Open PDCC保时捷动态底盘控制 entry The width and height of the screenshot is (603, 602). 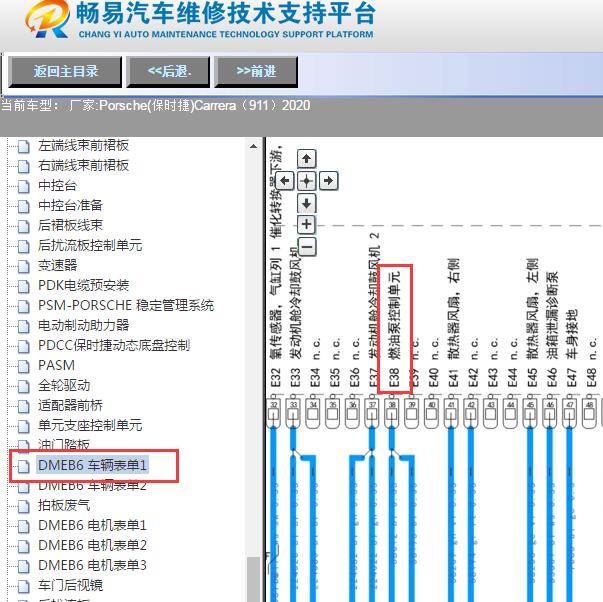[x=114, y=345]
